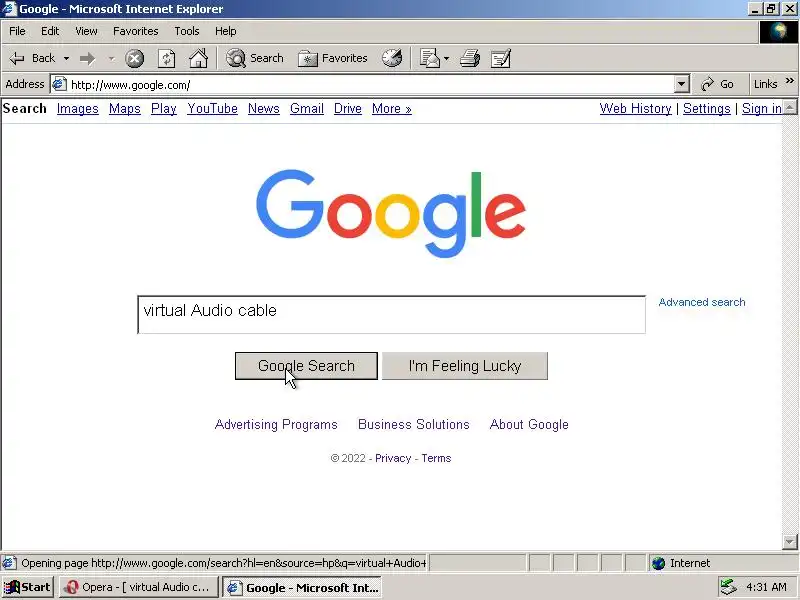Click the search box with 'virtual Audio cable'
This screenshot has width=800, height=600.
pyautogui.click(x=391, y=314)
